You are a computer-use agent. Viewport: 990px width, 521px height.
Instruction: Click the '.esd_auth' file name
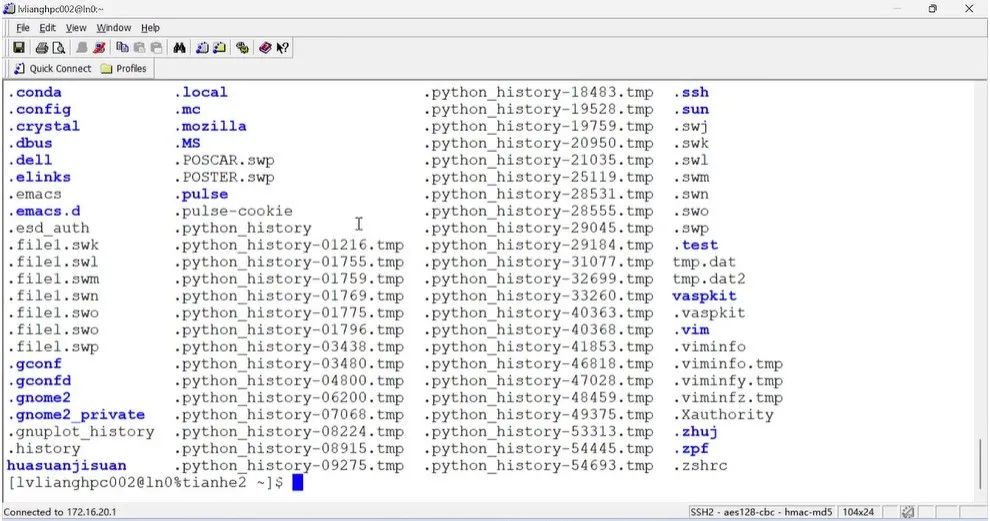tap(49, 229)
